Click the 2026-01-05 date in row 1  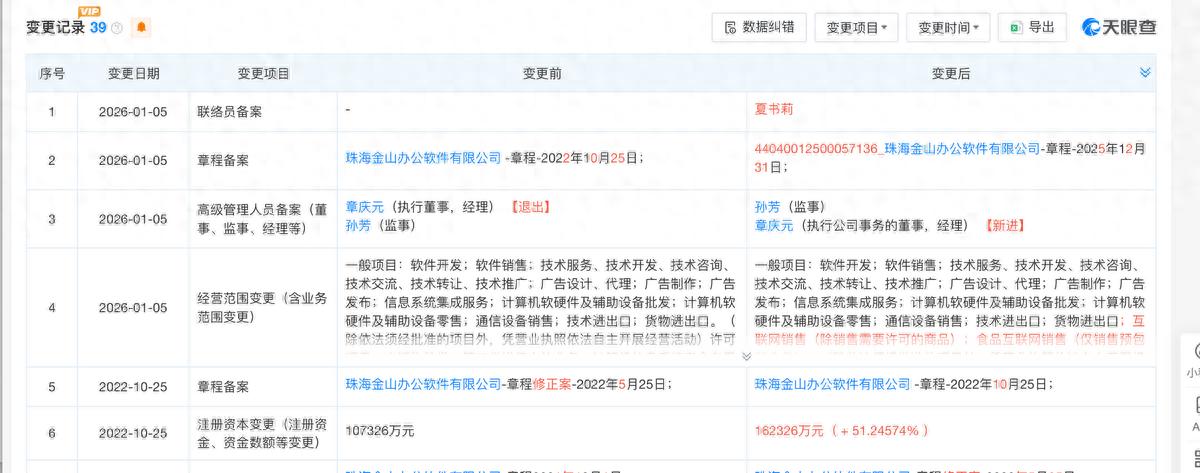(x=134, y=111)
